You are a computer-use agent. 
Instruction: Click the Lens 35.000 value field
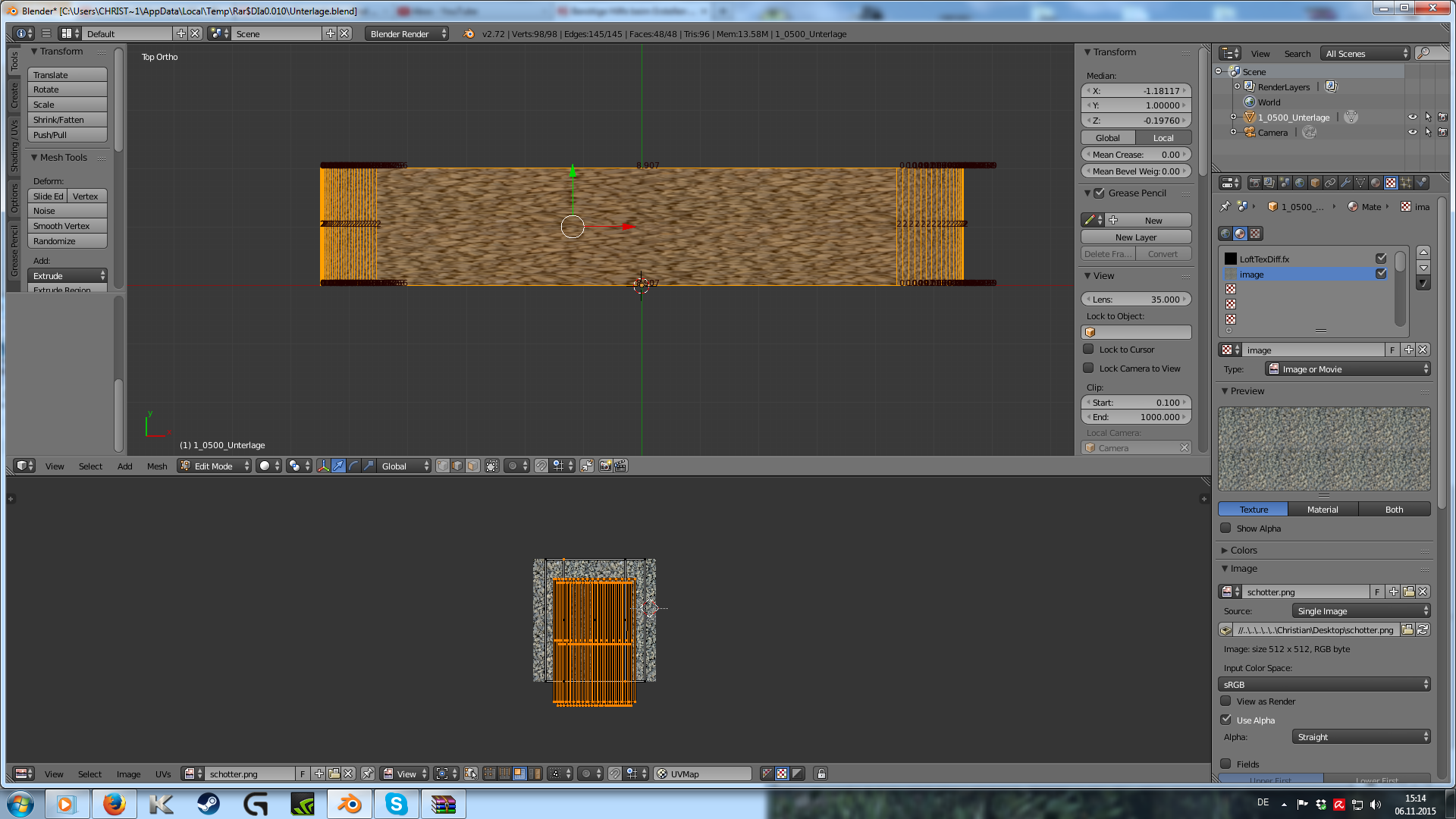[x=1135, y=300]
